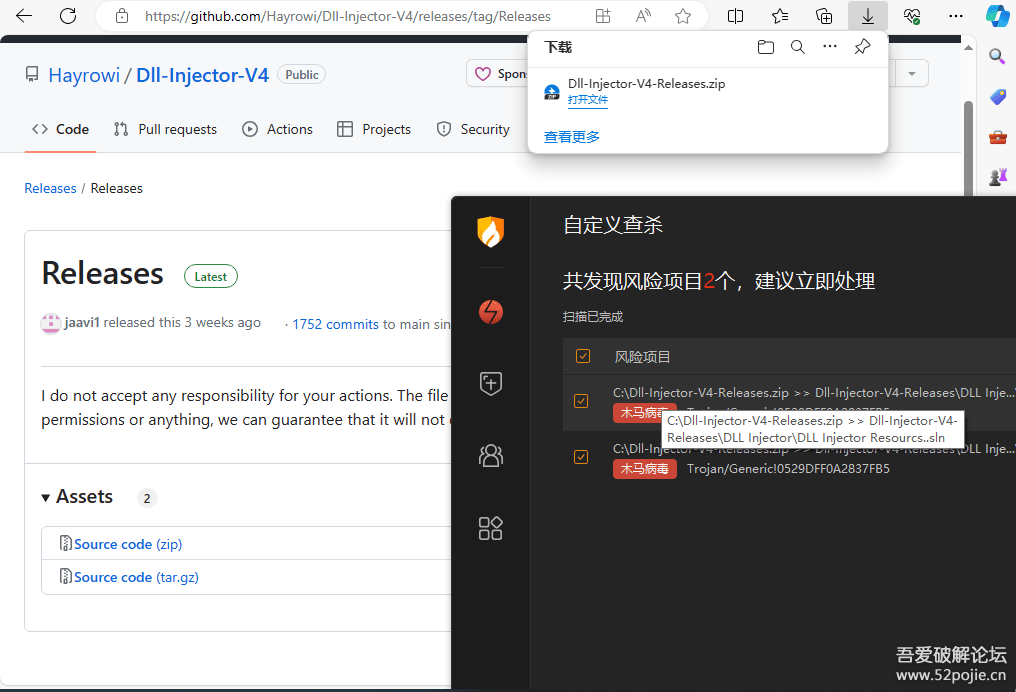Click 打开文件 under the downloaded zip
Image resolution: width=1016 pixels, height=692 pixels.
tap(588, 100)
